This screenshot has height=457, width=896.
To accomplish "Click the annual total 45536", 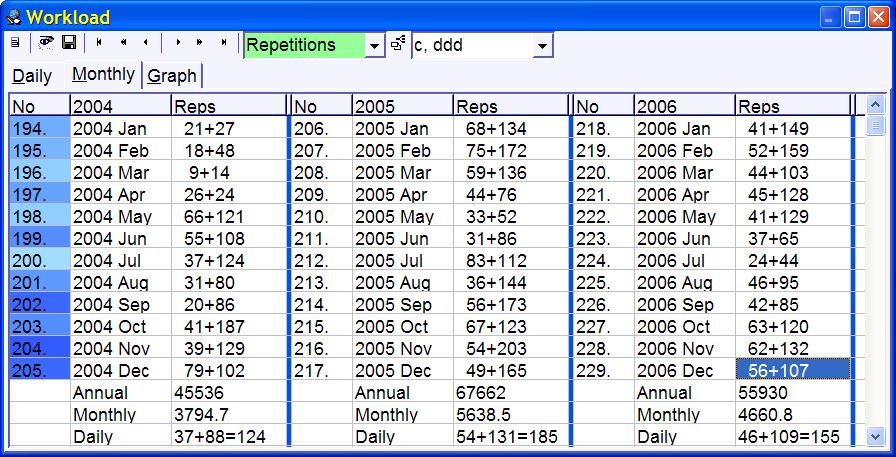I will (229, 392).
